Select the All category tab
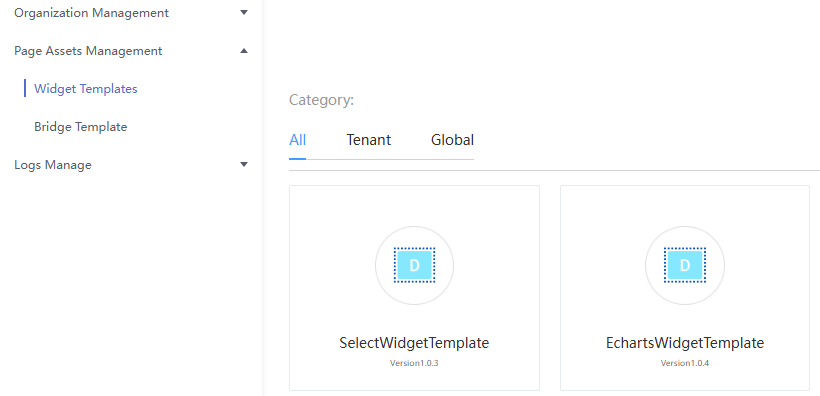This screenshot has width=820, height=396. (x=298, y=140)
